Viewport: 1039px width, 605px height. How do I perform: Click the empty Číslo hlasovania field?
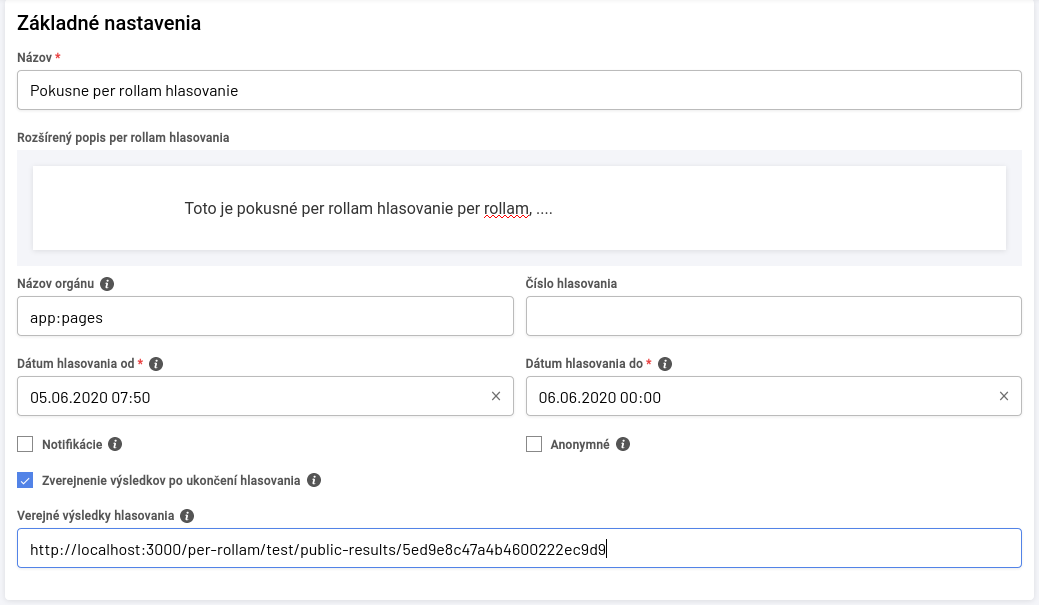(770, 315)
